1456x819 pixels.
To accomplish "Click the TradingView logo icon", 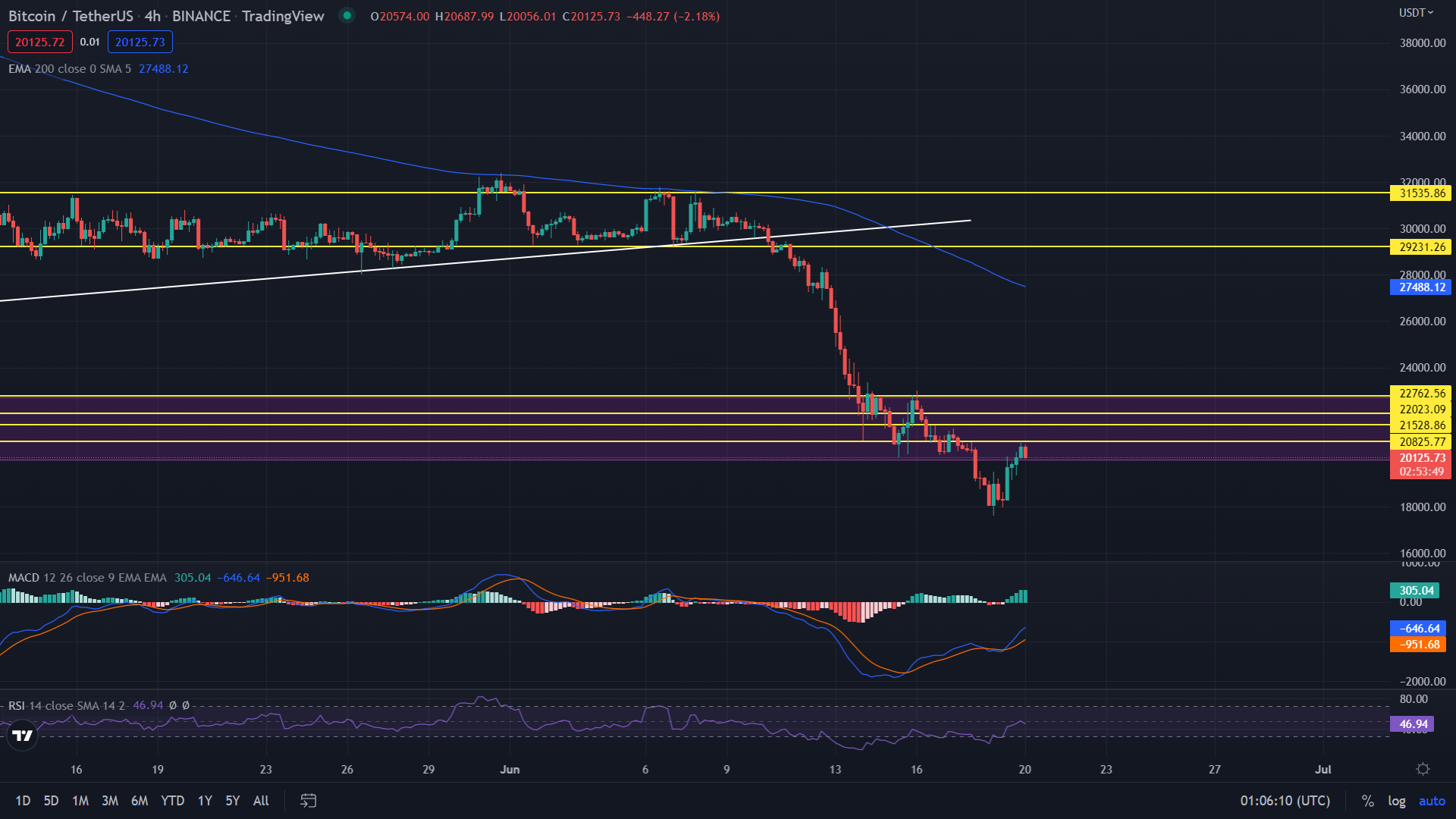I will click(x=22, y=735).
